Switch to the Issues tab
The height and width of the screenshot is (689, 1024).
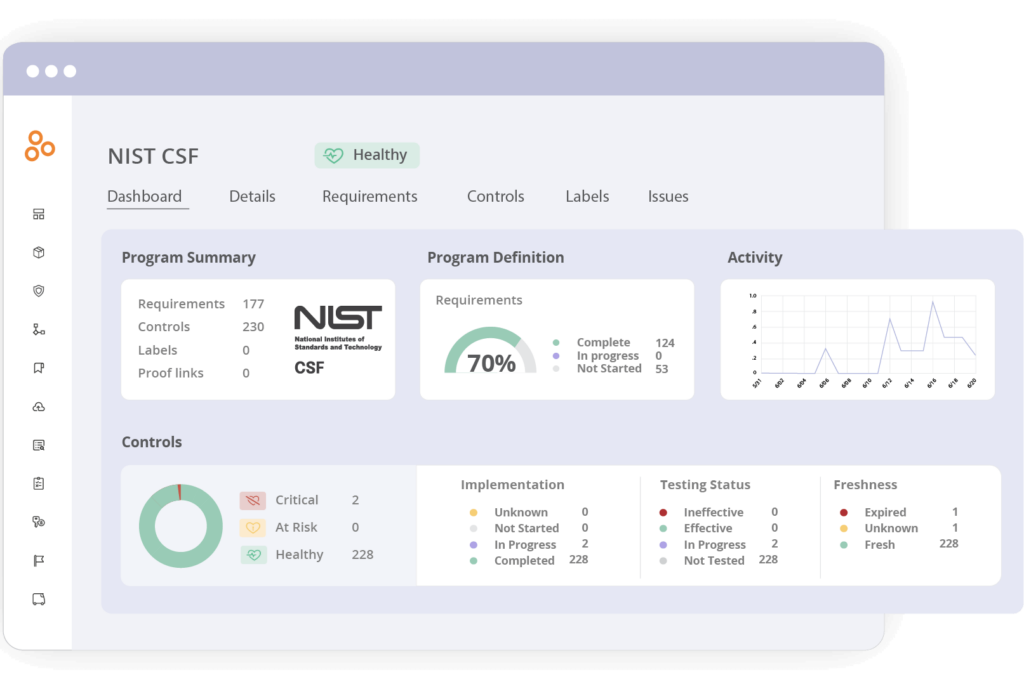[x=667, y=196]
